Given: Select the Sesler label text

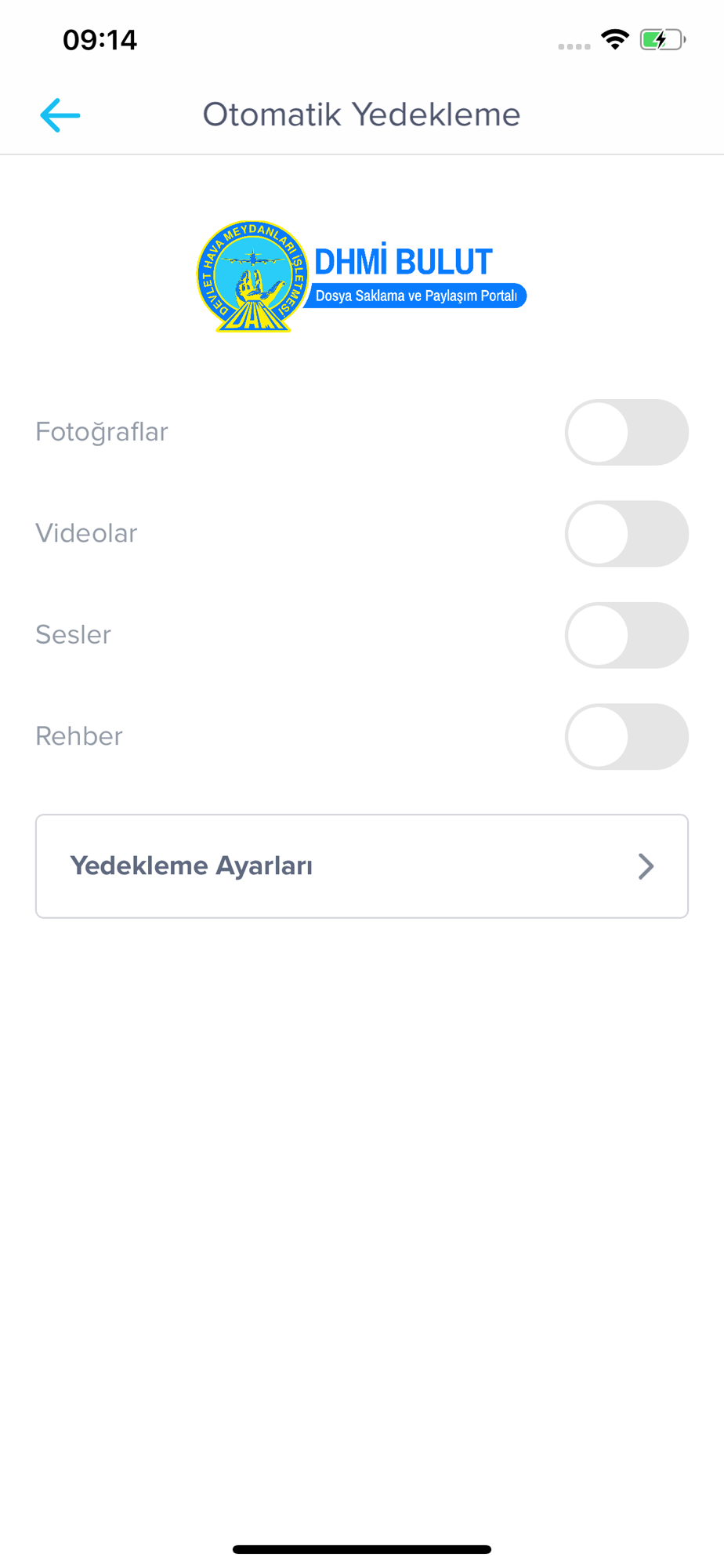Looking at the screenshot, I should pyautogui.click(x=74, y=635).
